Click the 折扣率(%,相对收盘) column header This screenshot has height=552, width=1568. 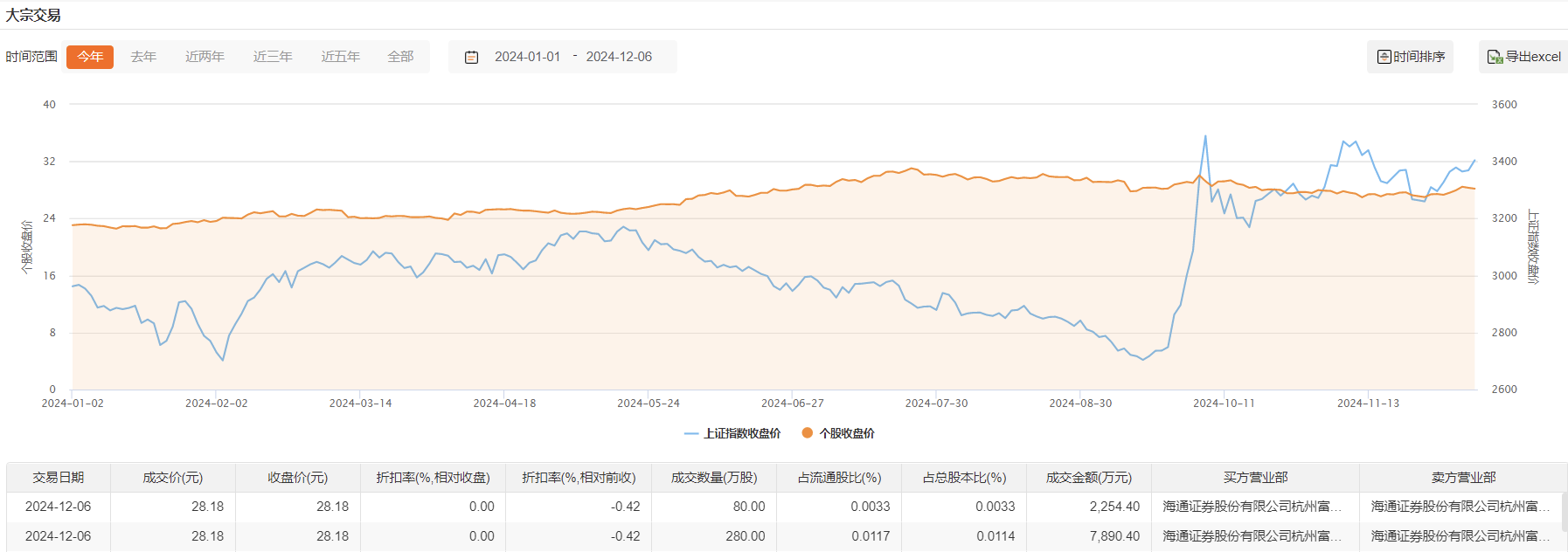coord(433,478)
